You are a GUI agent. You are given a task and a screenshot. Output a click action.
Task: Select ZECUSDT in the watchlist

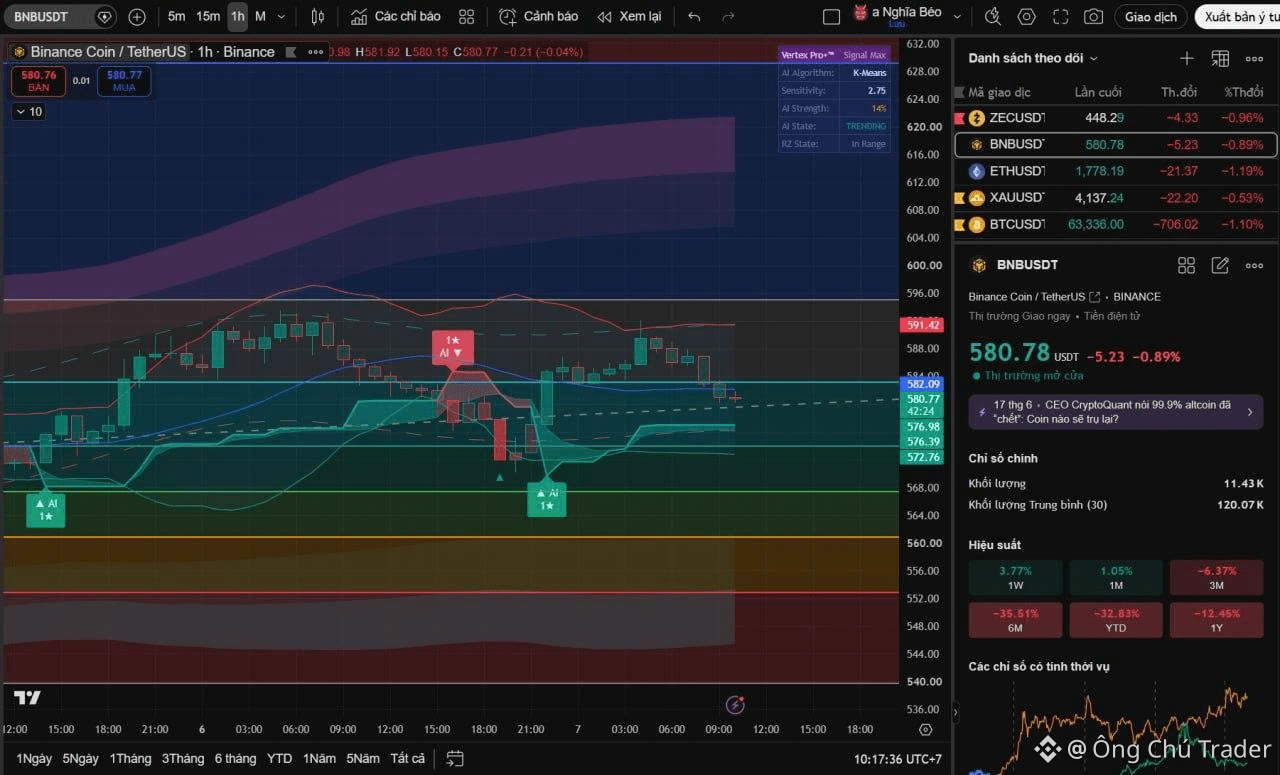coord(1116,118)
